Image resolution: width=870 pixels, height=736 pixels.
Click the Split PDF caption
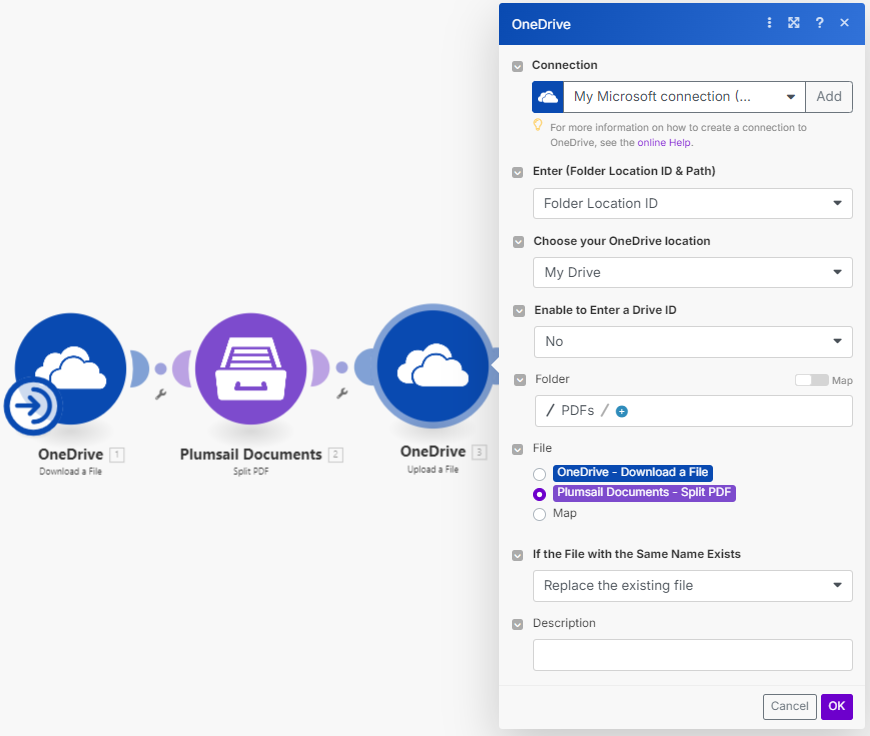click(251, 471)
